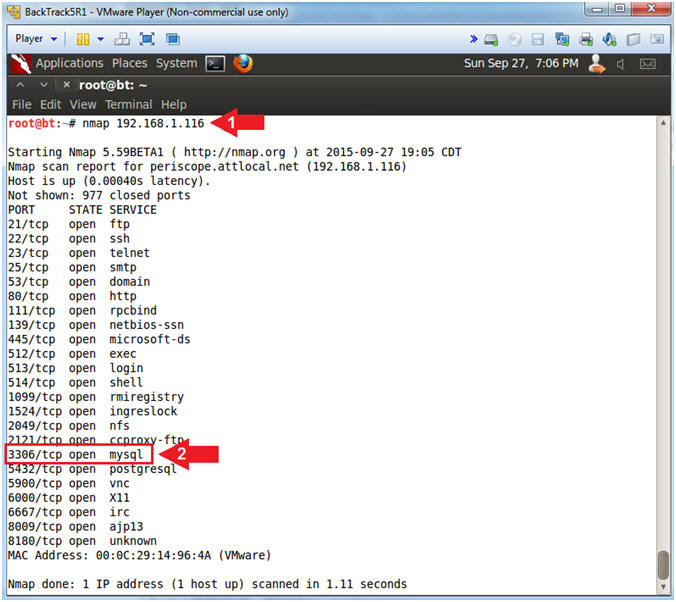This screenshot has height=602, width=676.
Task: Click the sound card device icon
Action: [609, 39]
